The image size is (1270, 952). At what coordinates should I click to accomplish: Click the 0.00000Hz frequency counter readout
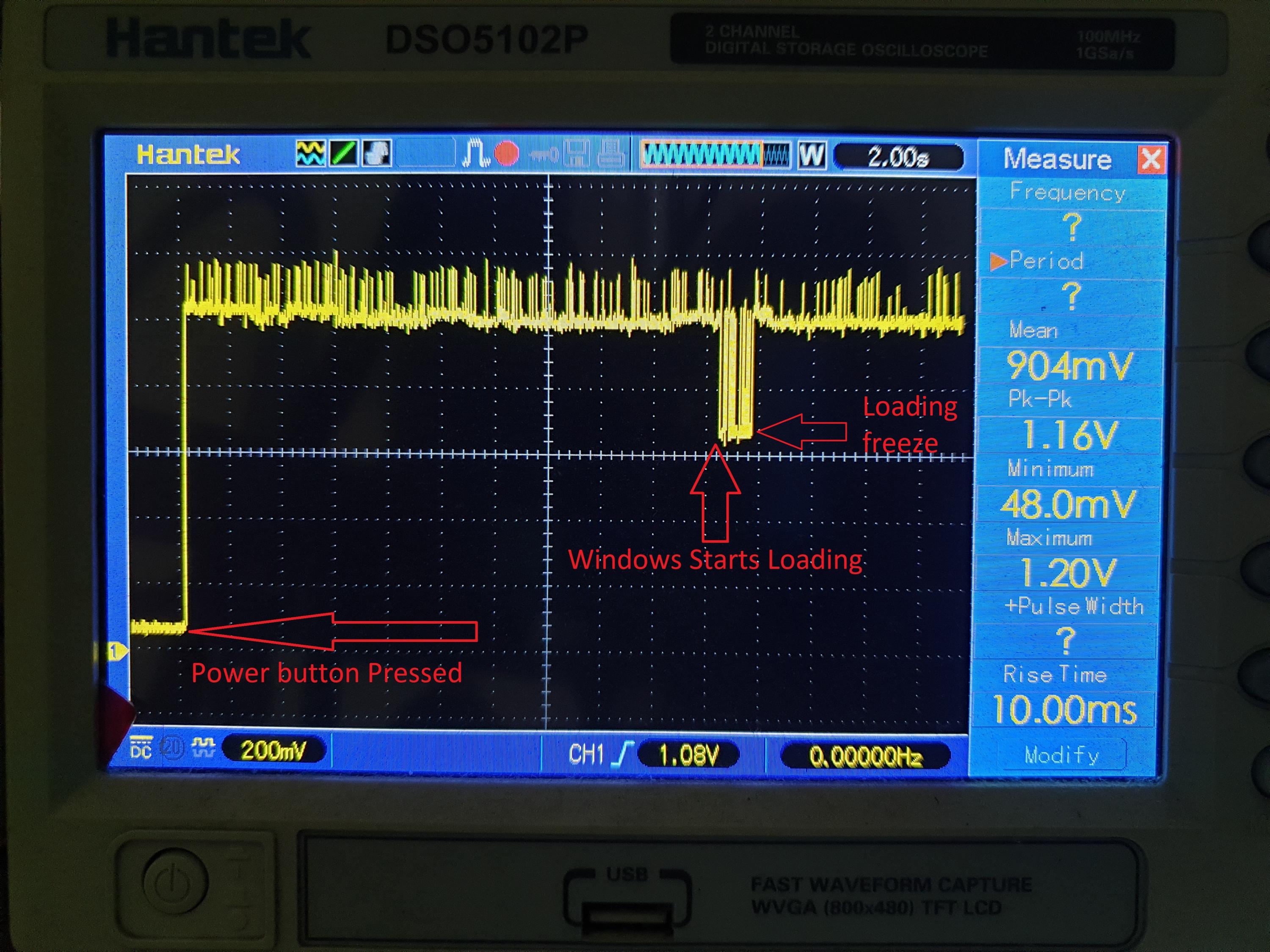[x=866, y=757]
